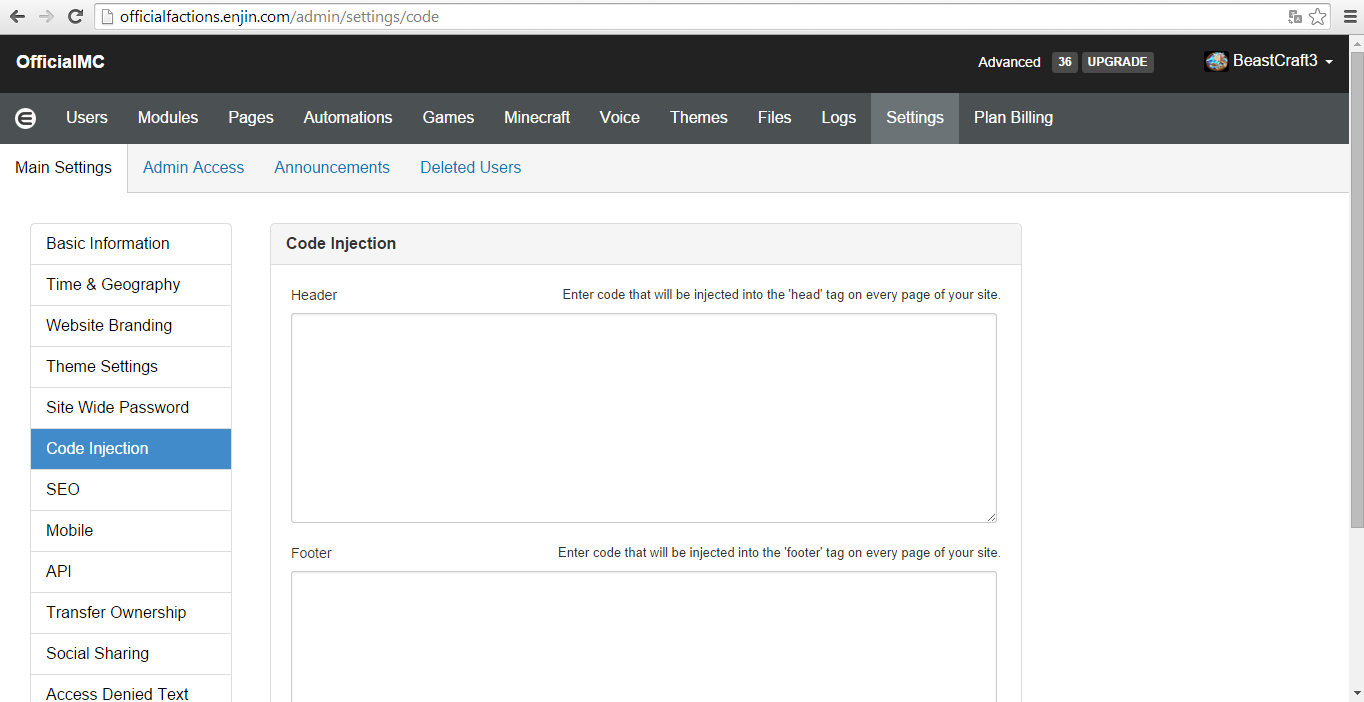Click inside the Footer code textarea
Screen dimensions: 1364x702
644,637
